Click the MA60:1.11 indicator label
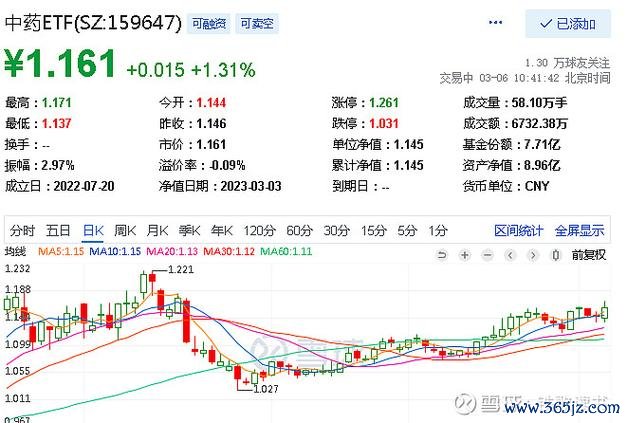627x423 pixels. pyautogui.click(x=286, y=251)
